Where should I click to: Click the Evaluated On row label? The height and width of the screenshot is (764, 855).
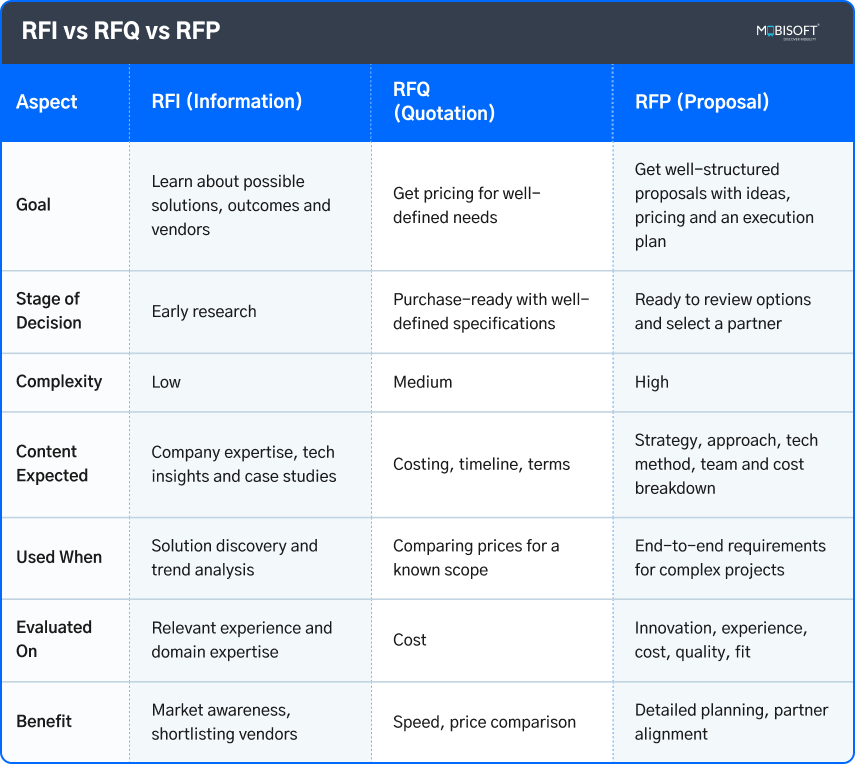click(x=54, y=639)
